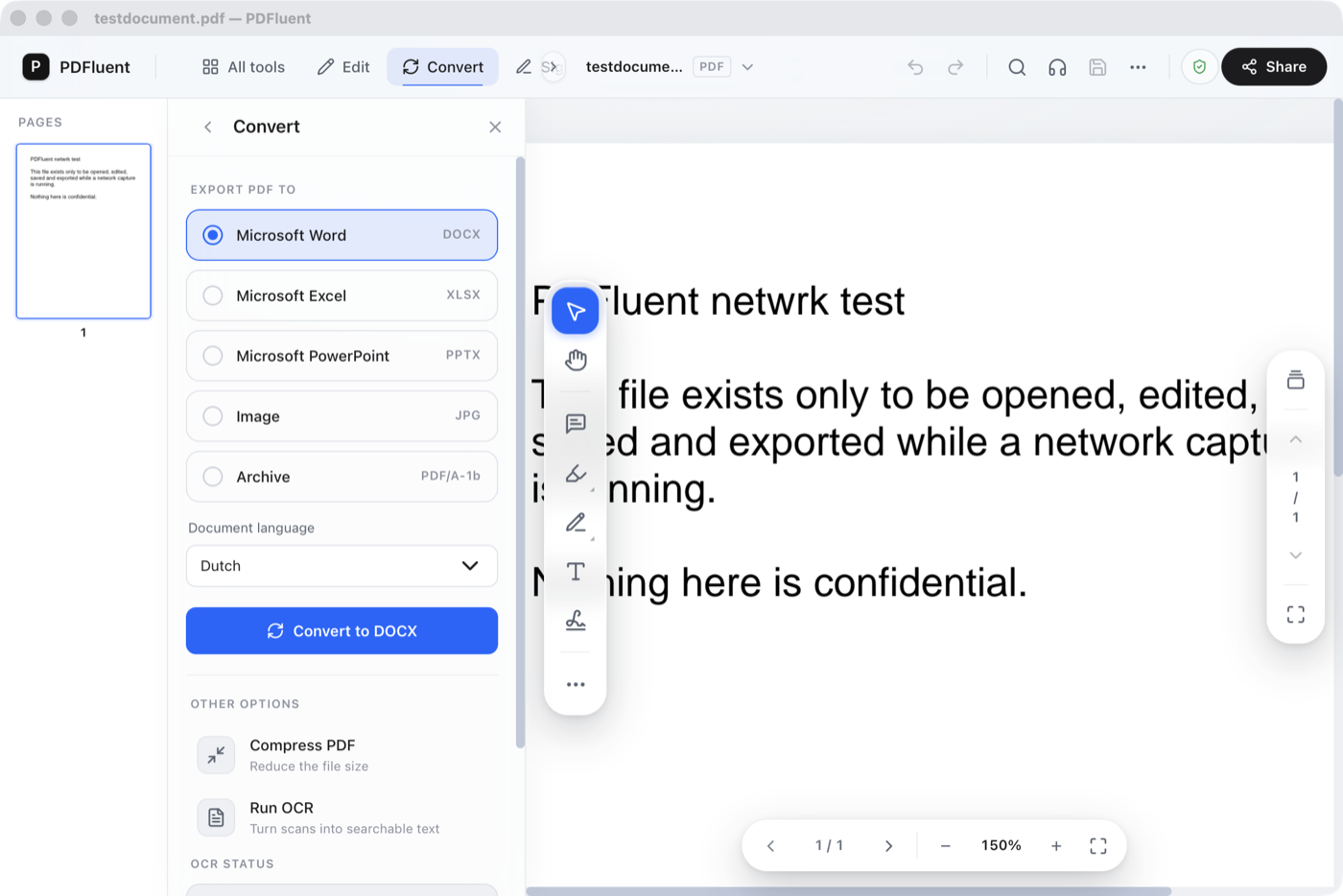The height and width of the screenshot is (896, 1343).
Task: Click the headphones read-aloud icon
Action: (1057, 67)
